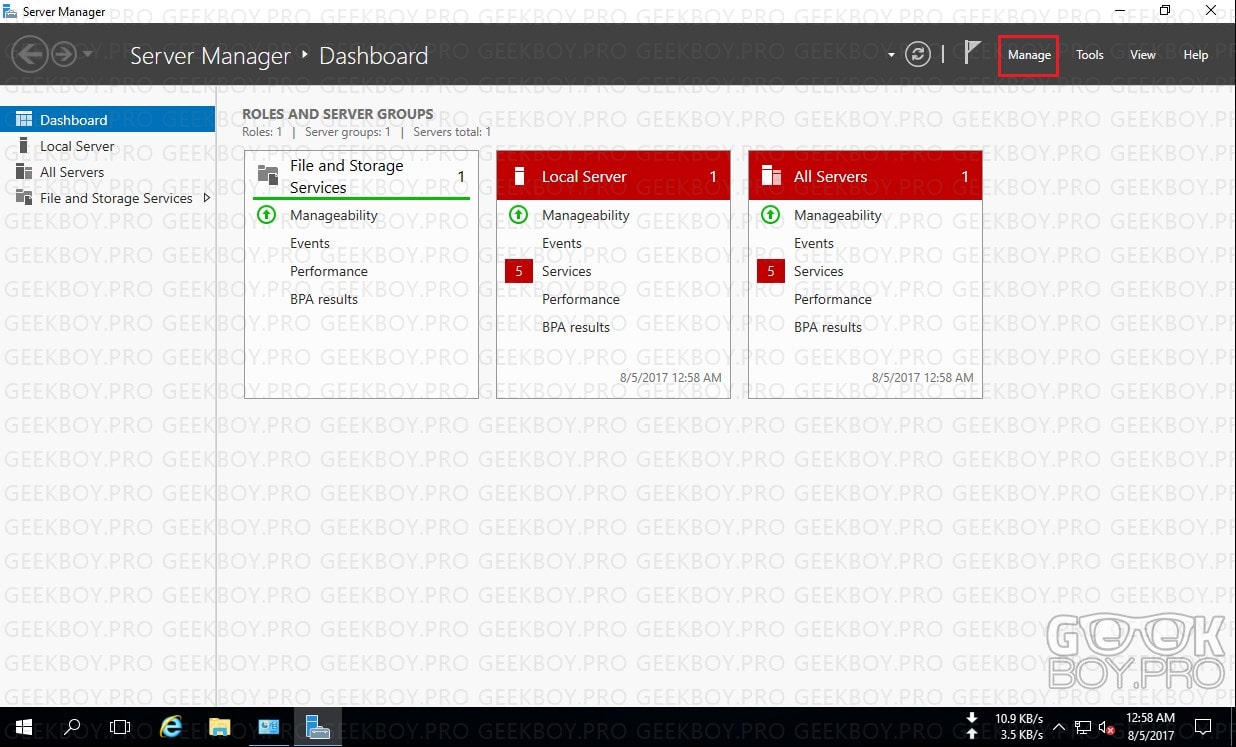Open BPA results in the Local Server tile

point(576,327)
